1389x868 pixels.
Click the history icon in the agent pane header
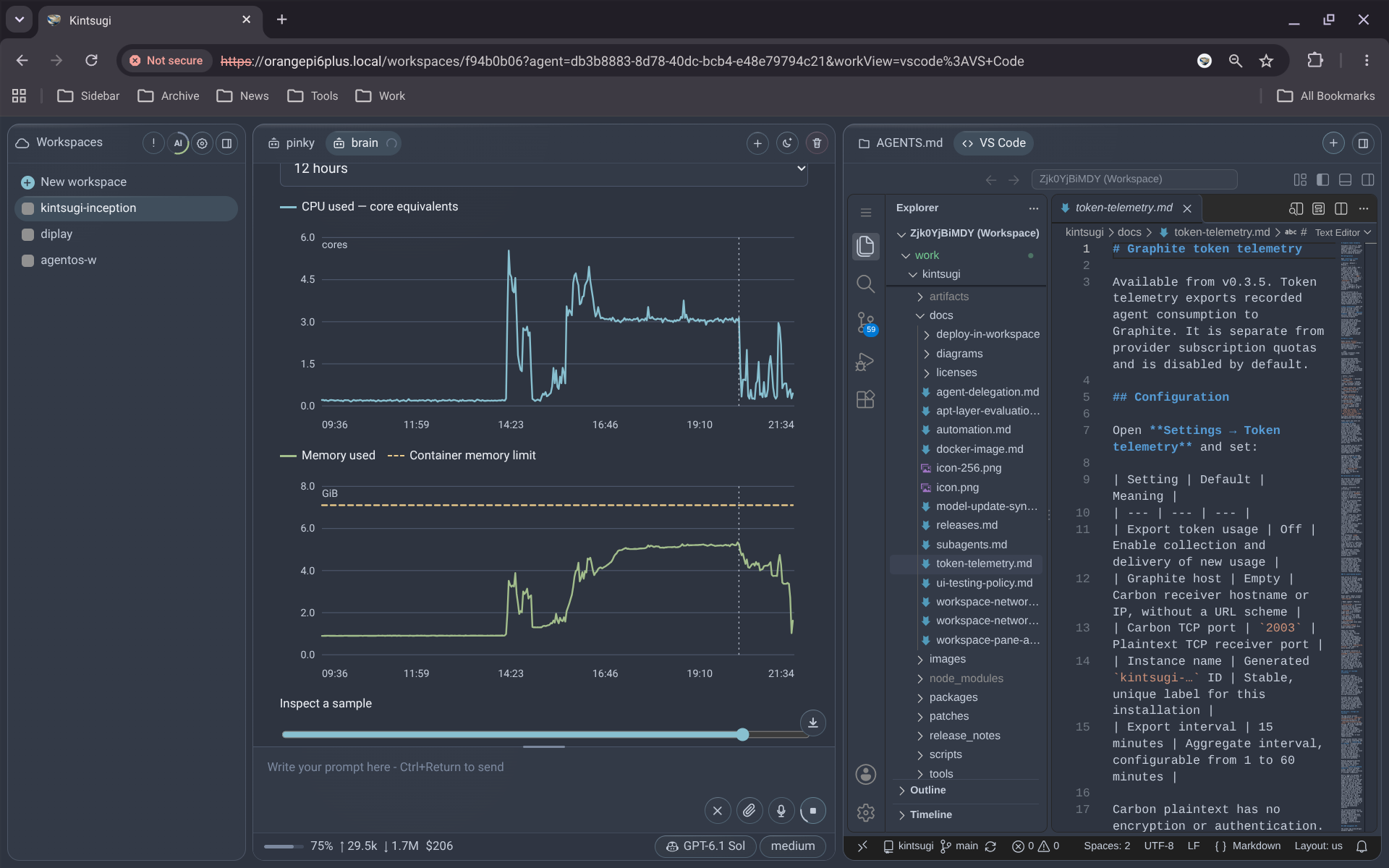pos(787,143)
